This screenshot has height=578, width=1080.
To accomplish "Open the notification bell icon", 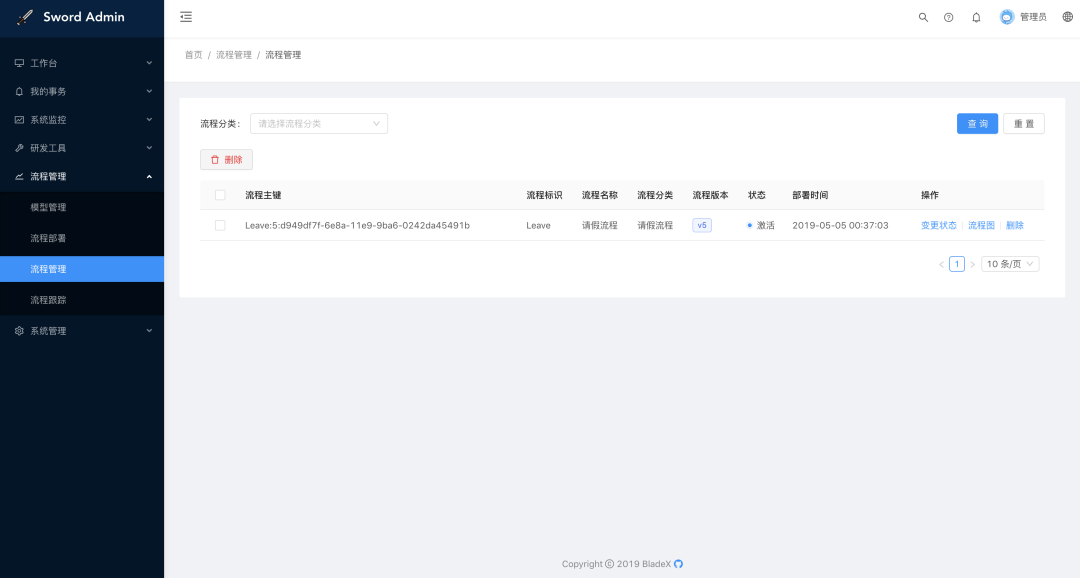I will (x=976, y=16).
